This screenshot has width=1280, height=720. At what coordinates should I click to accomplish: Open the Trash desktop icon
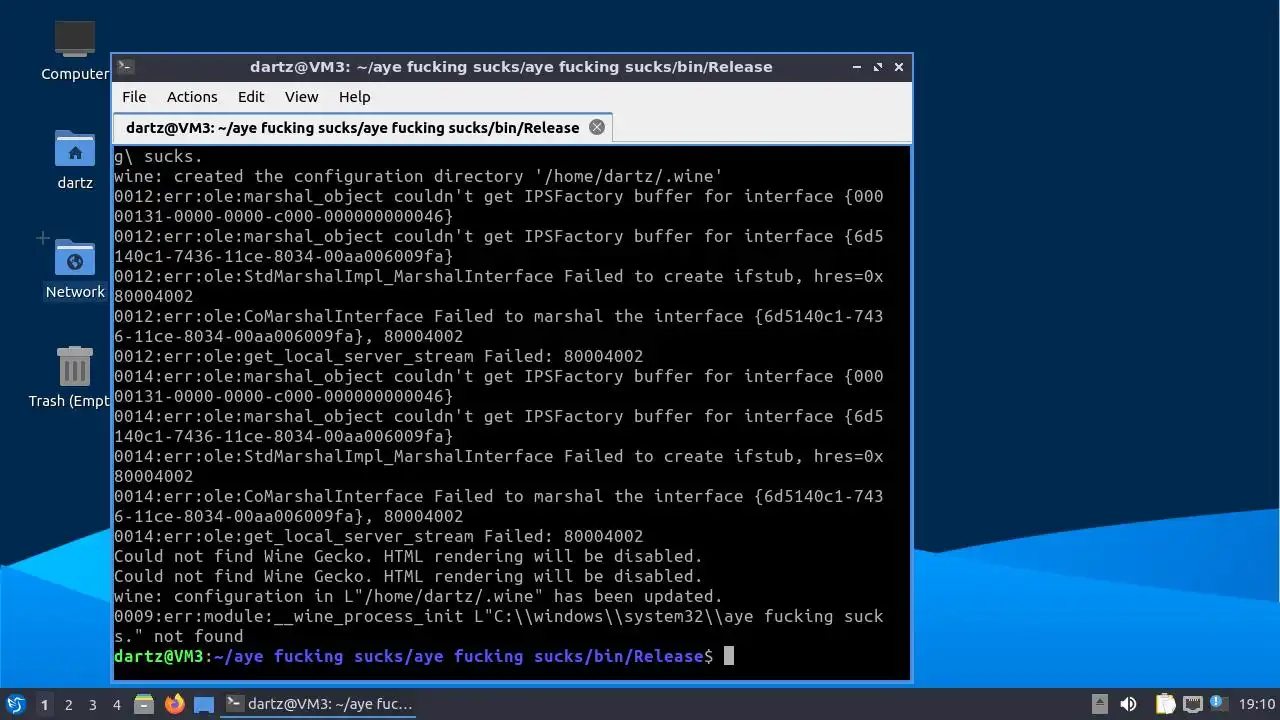pyautogui.click(x=75, y=367)
